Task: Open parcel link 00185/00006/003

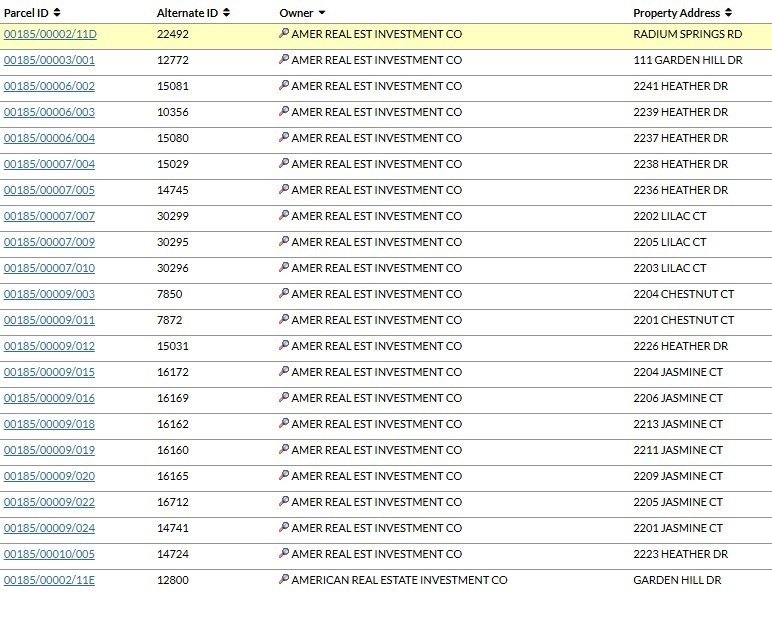Action: click(49, 112)
